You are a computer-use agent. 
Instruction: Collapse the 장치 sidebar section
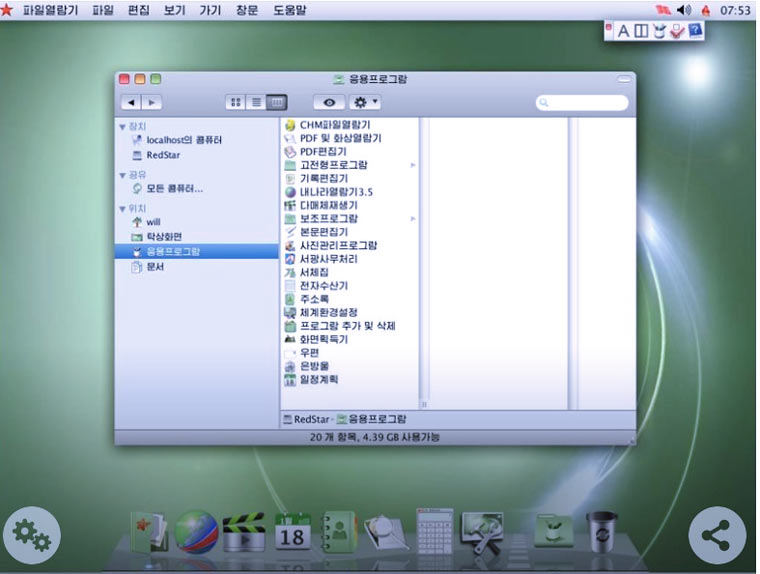(x=123, y=127)
